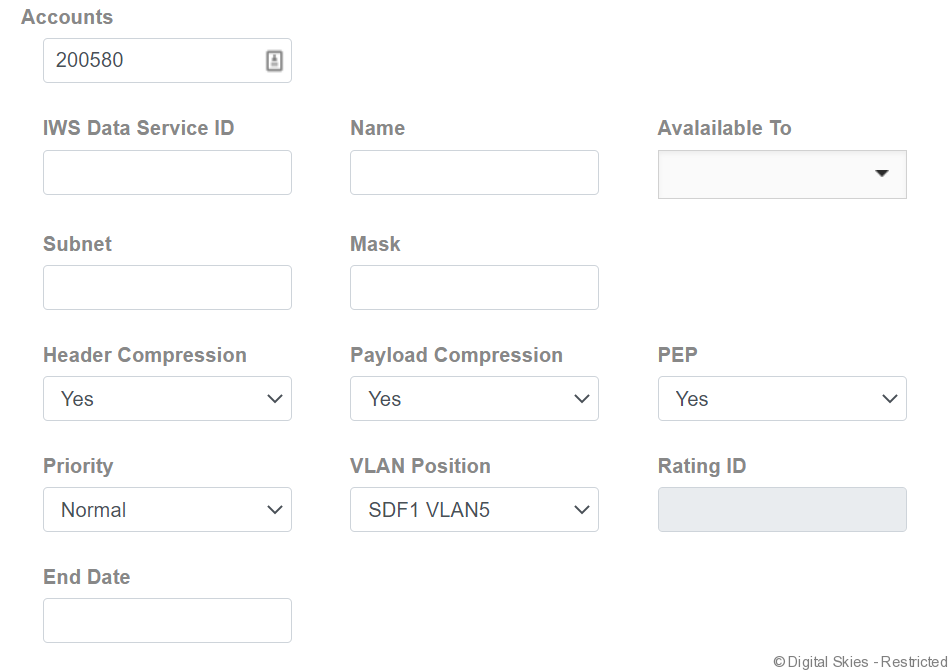The height and width of the screenshot is (671, 949).
Task: Click the greyed-out Rating ID field
Action: tap(782, 509)
